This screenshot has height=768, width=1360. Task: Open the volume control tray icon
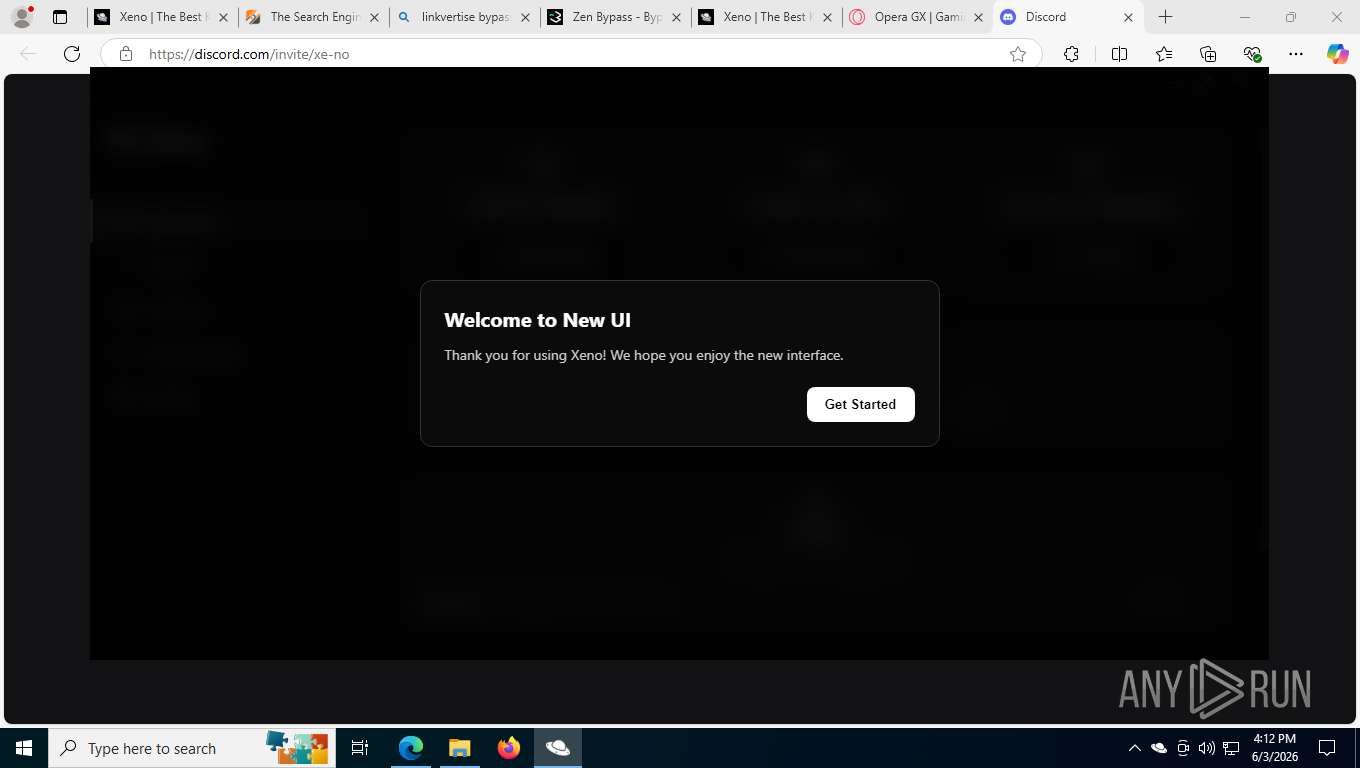pyautogui.click(x=1206, y=748)
